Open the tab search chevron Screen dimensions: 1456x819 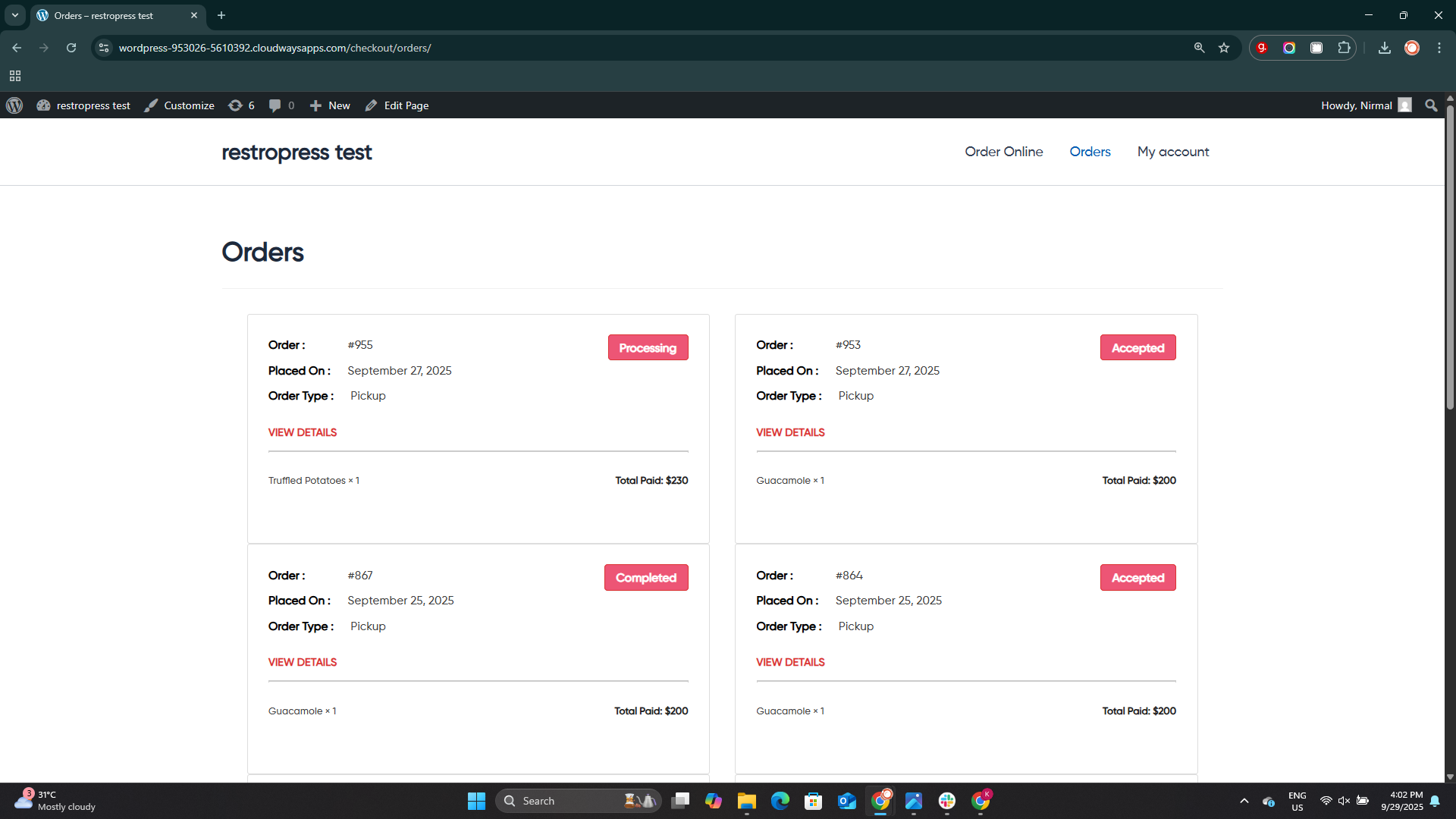click(x=14, y=15)
